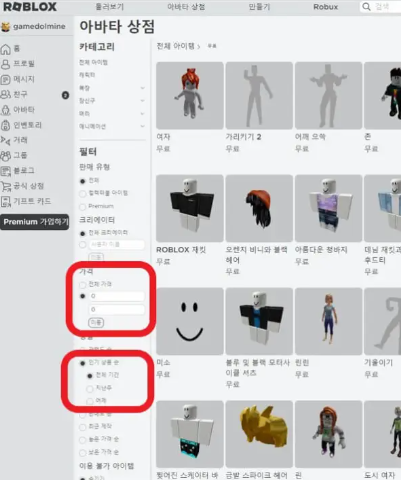Open the blue and black motorcycle shirt thumbnail
This screenshot has height=480, width=401.
[259, 321]
